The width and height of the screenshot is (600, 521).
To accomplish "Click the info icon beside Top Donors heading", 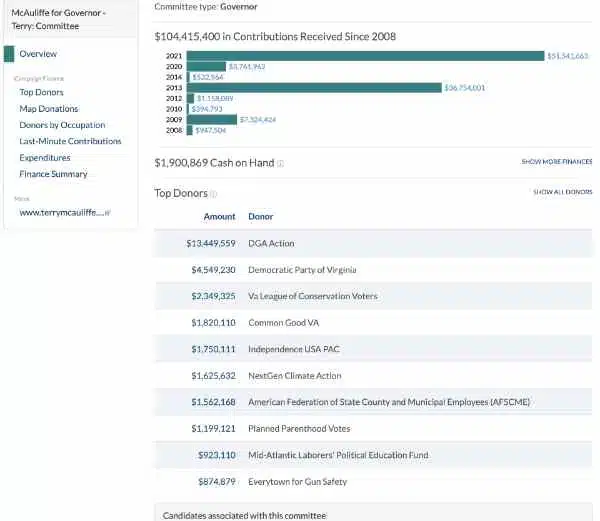I will (214, 194).
